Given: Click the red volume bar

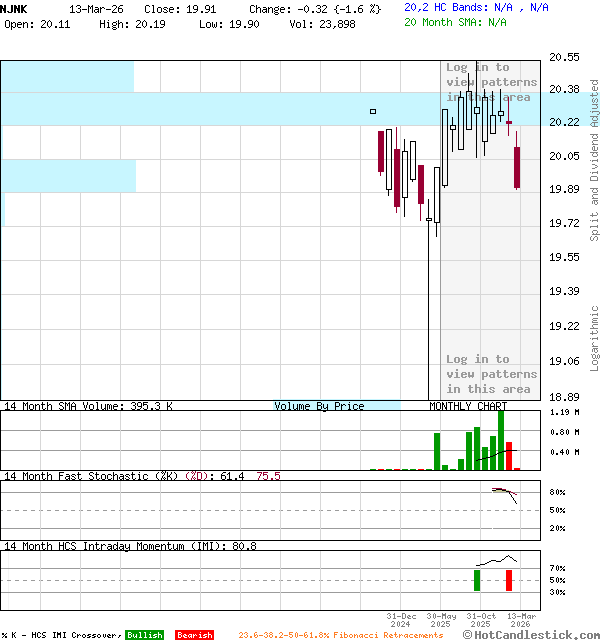Looking at the screenshot, I should (x=509, y=456).
